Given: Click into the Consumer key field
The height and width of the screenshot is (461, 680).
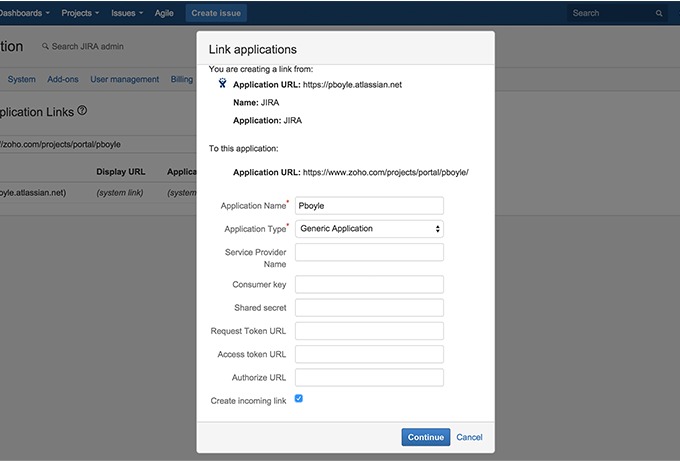Looking at the screenshot, I should point(369,285).
